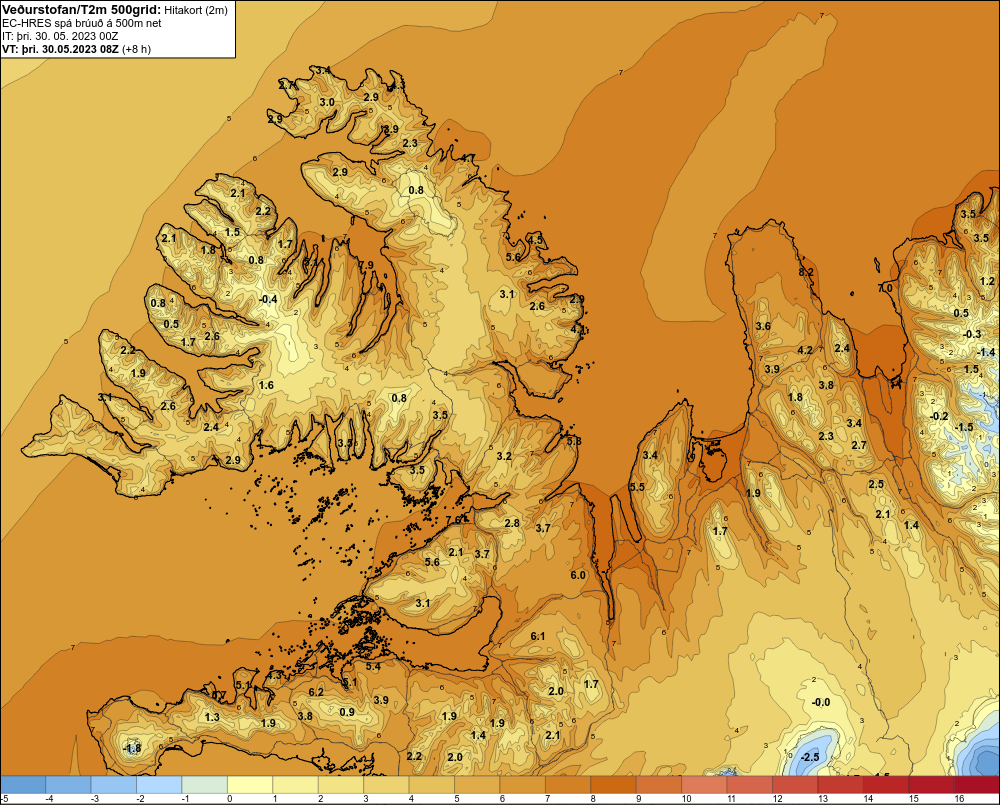The height and width of the screenshot is (805, 1000).
Task: Click the 'IT: þri. 30. 05. 2023 00Z' line
Action: [60, 36]
